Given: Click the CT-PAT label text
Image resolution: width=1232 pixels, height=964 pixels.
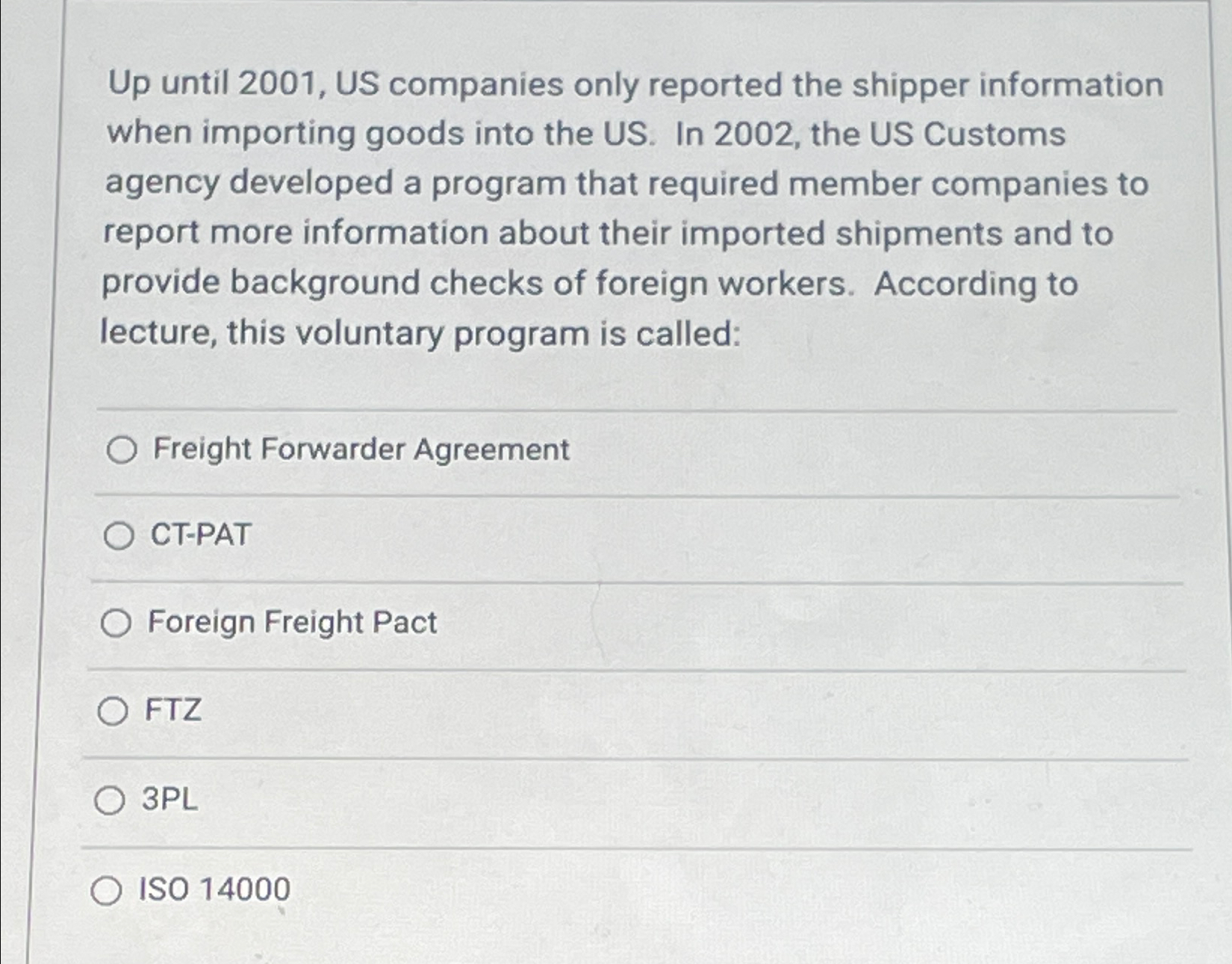Looking at the screenshot, I should pos(198,535).
